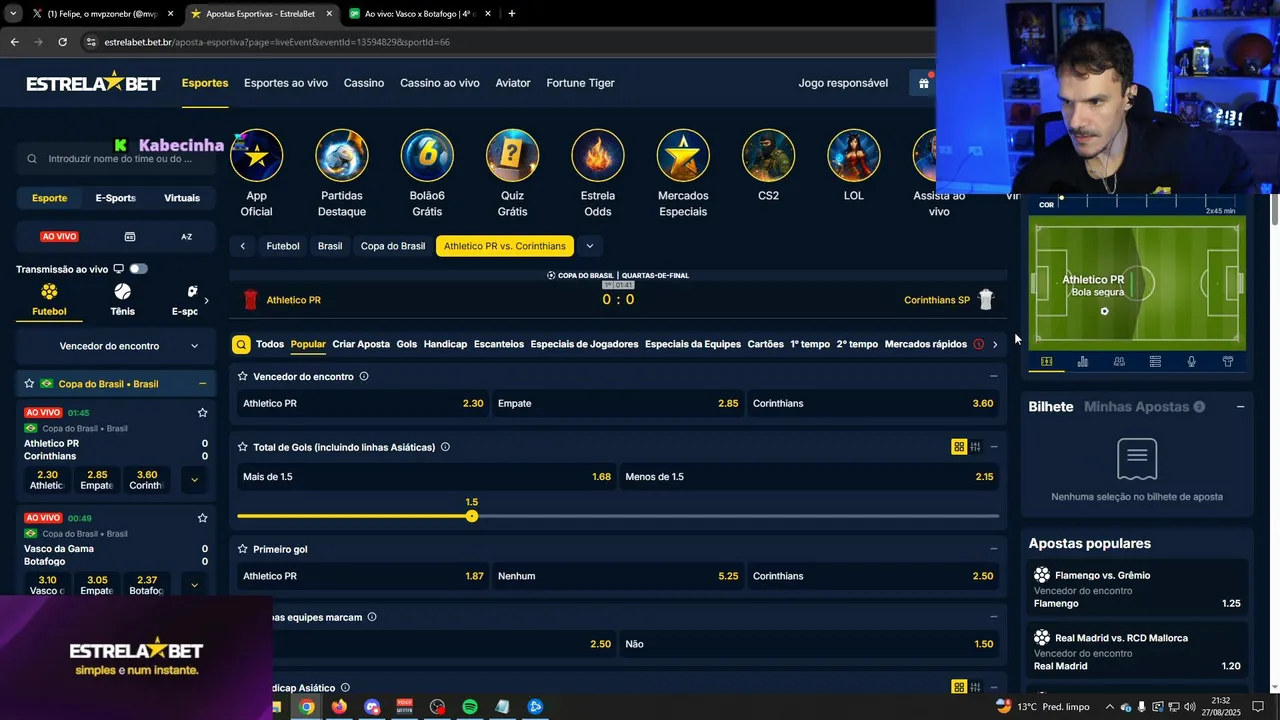The height and width of the screenshot is (720, 1280).
Task: Click the EstrelaBet logo in the header
Action: [x=93, y=82]
